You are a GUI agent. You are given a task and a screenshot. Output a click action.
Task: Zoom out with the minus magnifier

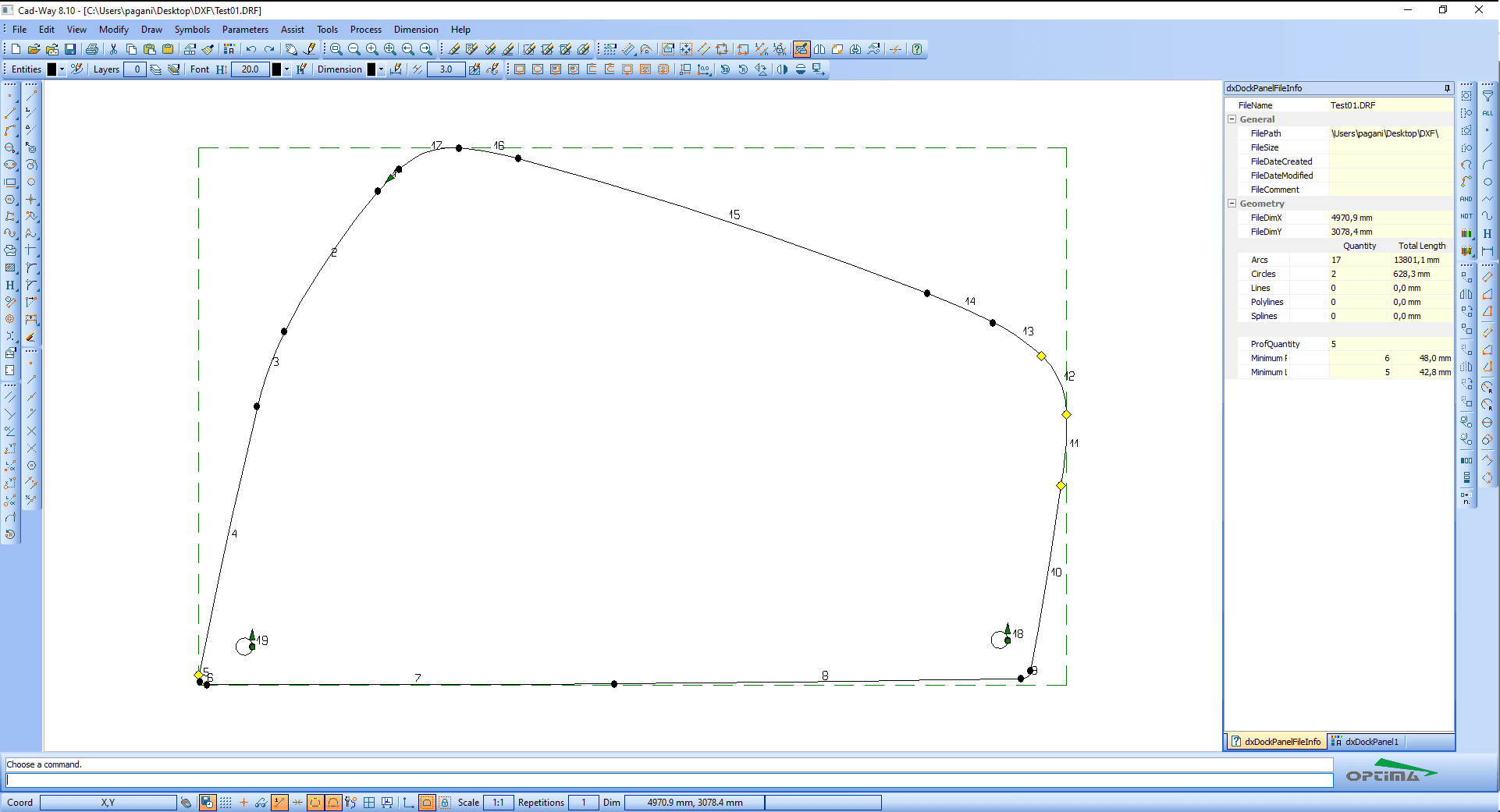354,49
